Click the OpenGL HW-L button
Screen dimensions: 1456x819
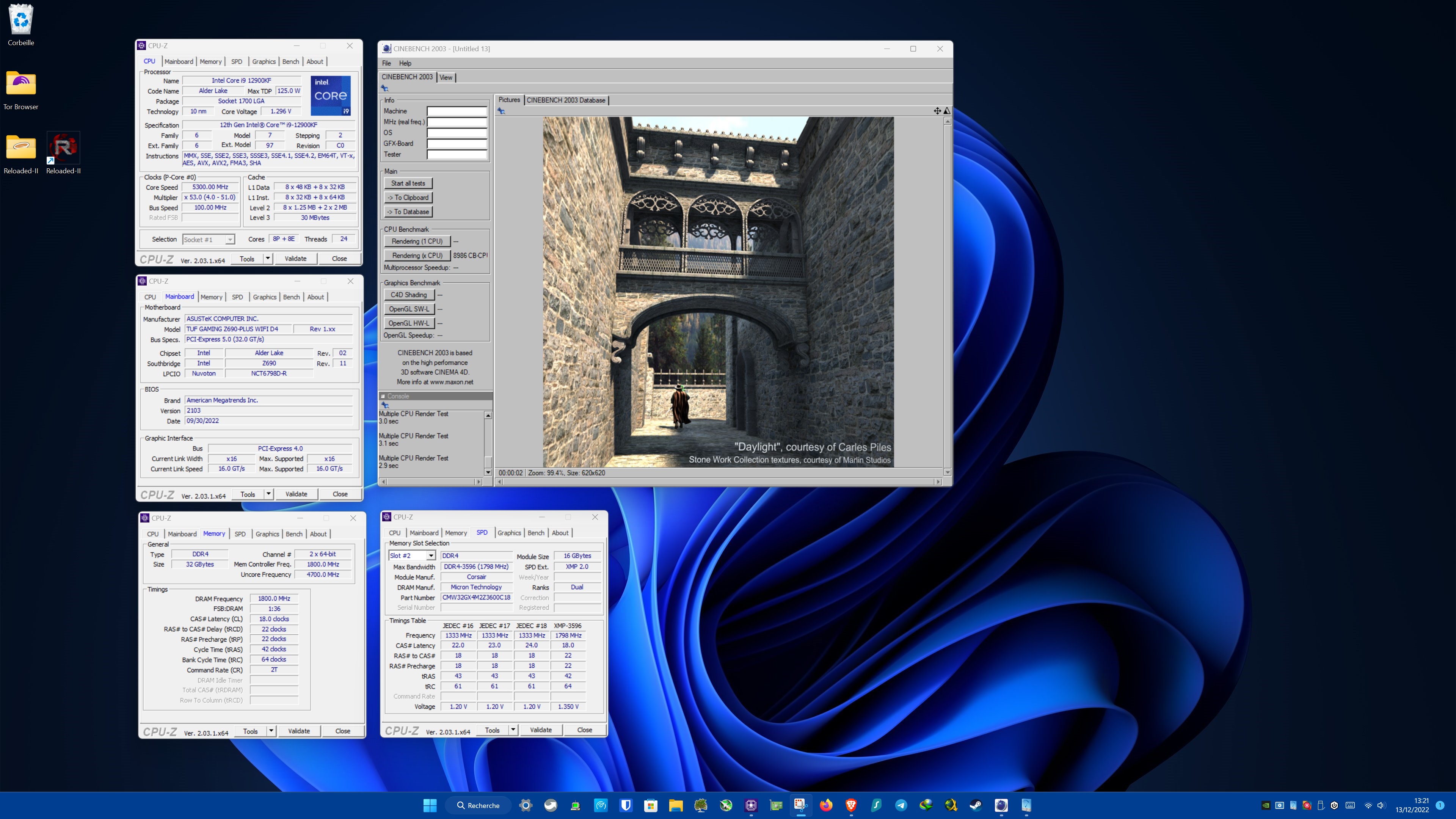coord(409,323)
